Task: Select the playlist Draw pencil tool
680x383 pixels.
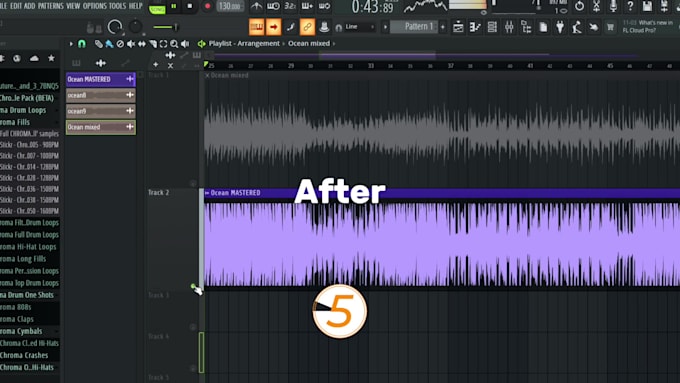Action: coord(99,44)
